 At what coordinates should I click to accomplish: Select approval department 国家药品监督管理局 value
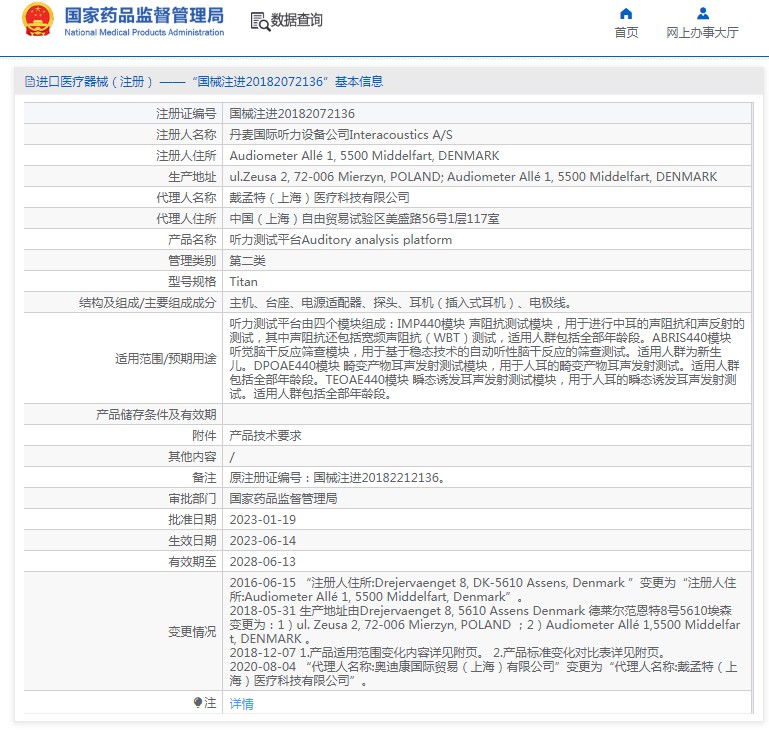pyautogui.click(x=283, y=499)
